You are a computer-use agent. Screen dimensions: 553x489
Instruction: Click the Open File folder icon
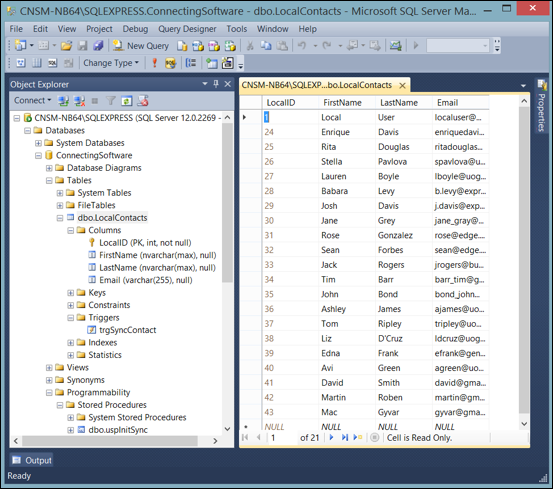[x=66, y=45]
